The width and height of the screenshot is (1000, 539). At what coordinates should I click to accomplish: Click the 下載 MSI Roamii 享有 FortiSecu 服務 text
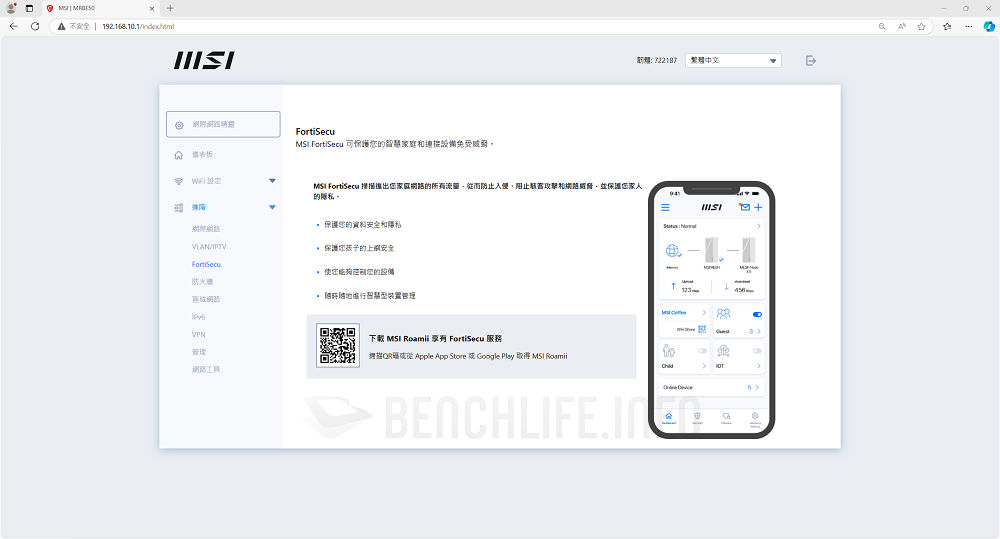tap(435, 339)
